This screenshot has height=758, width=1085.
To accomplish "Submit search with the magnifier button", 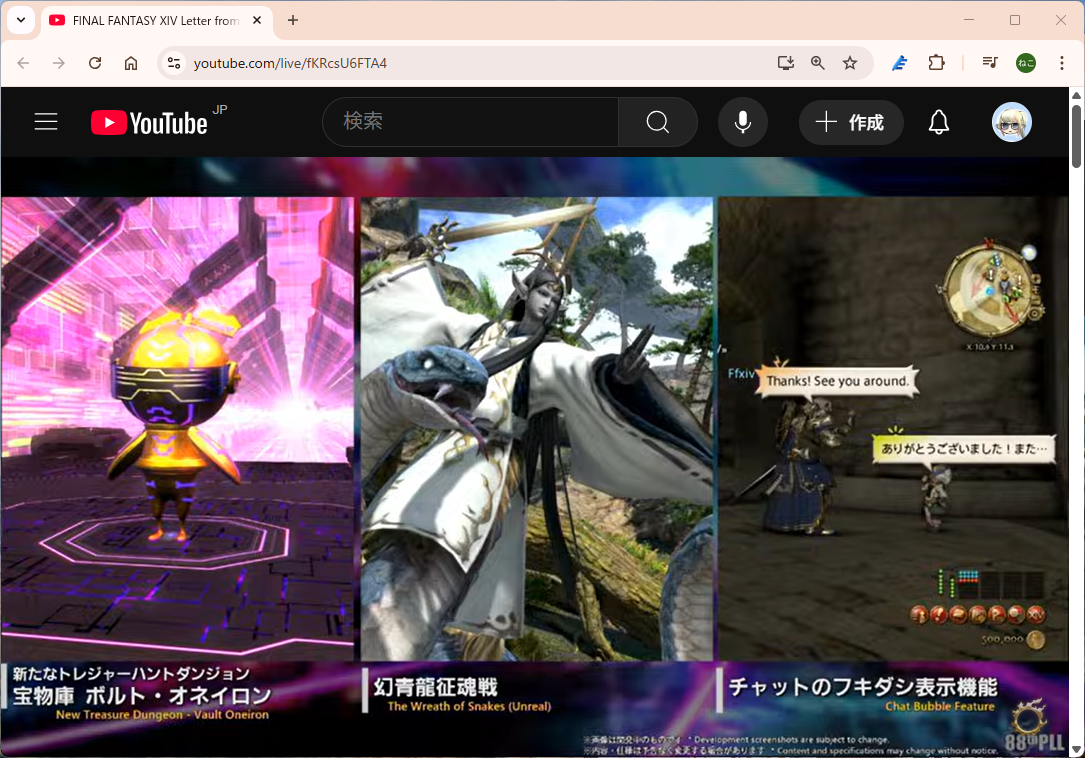I will (658, 122).
